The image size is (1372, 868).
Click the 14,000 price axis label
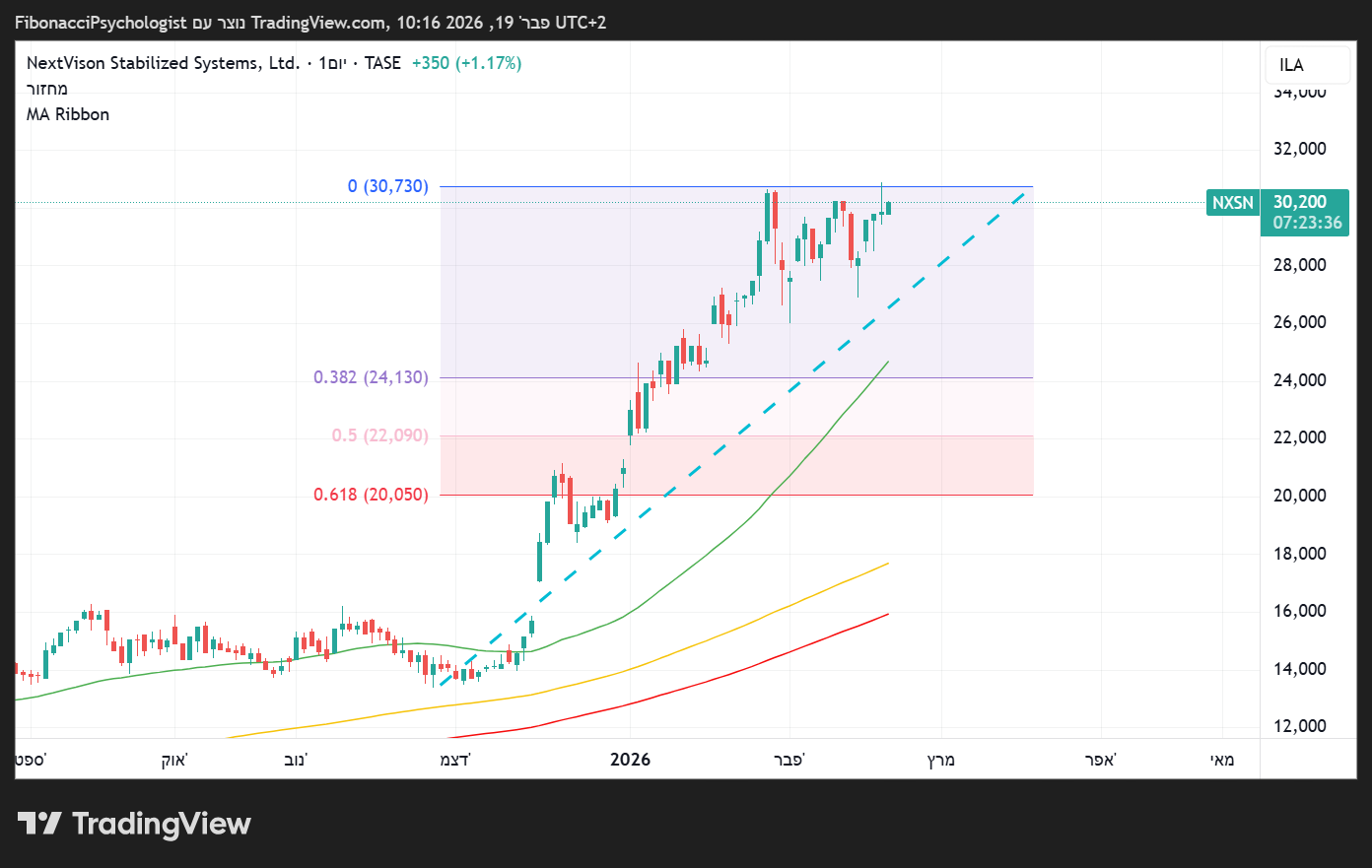point(1300,669)
